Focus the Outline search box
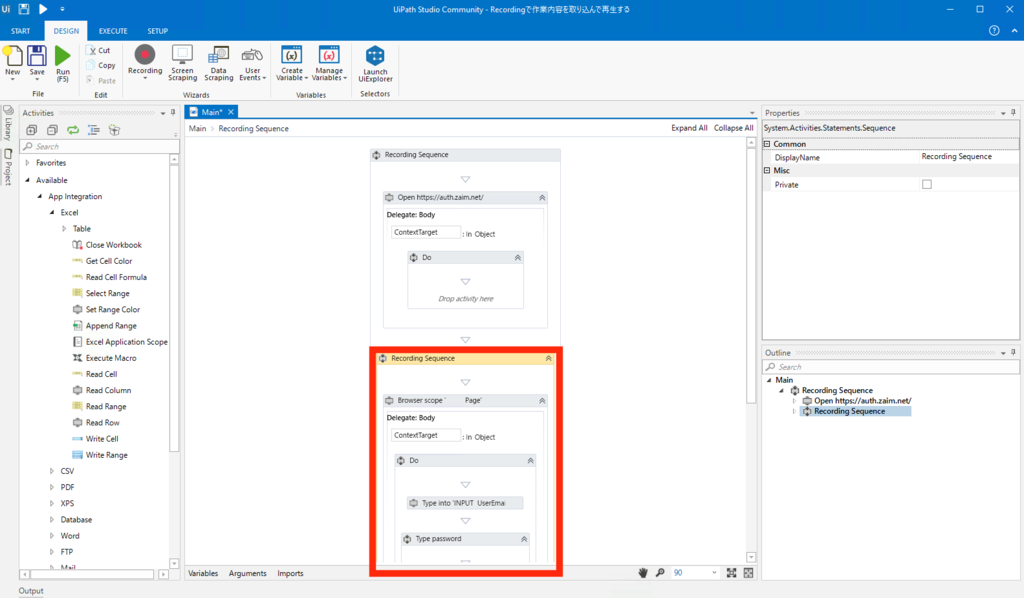1024x598 pixels. (891, 367)
